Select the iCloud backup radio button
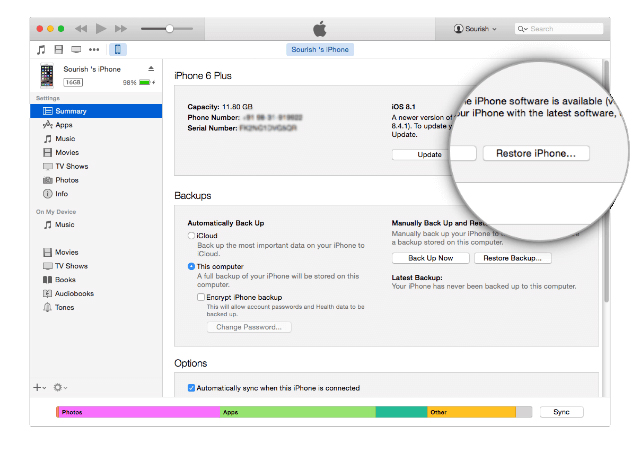Viewport: 640px width, 469px height. click(x=191, y=236)
